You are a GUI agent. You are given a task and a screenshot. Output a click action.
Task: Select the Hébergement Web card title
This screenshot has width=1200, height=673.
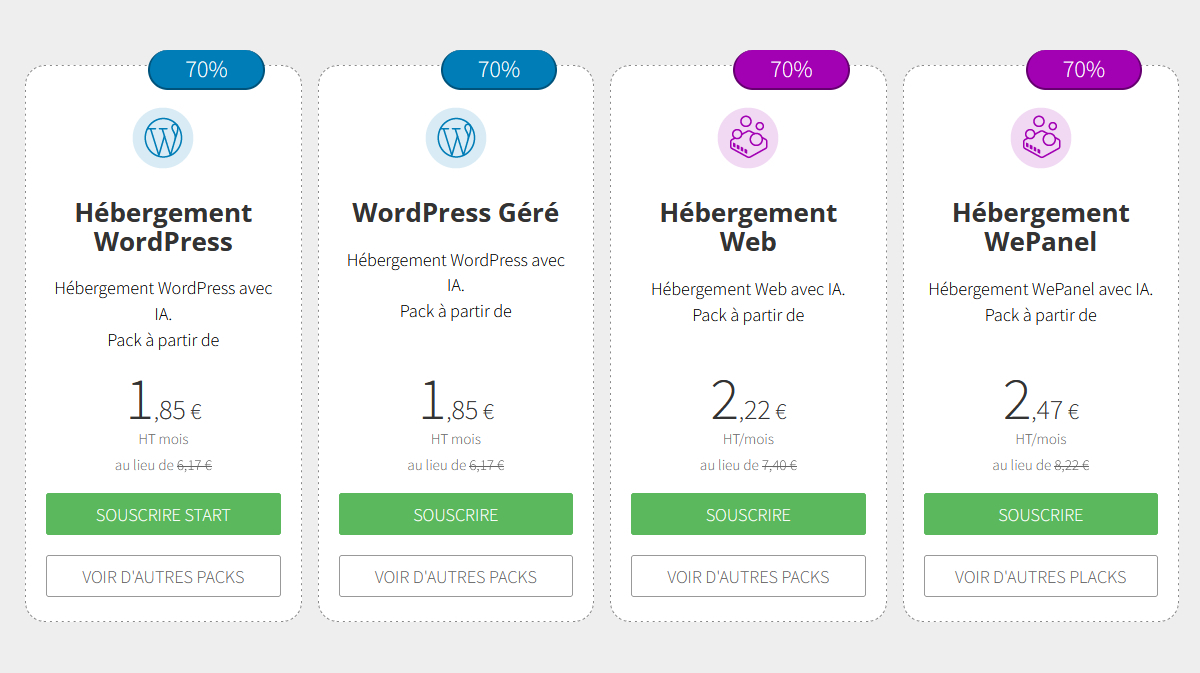[748, 228]
